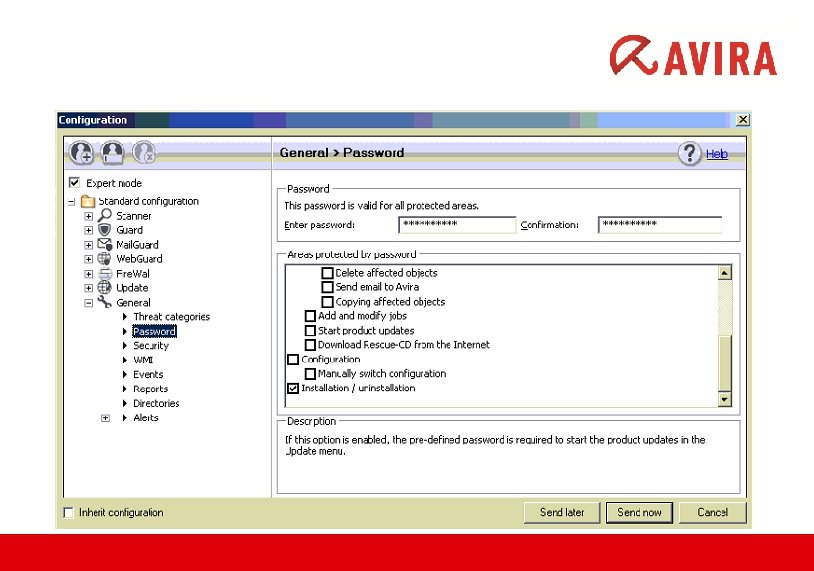Open the Alerts settings item
This screenshot has height=571, width=814.
(145, 418)
